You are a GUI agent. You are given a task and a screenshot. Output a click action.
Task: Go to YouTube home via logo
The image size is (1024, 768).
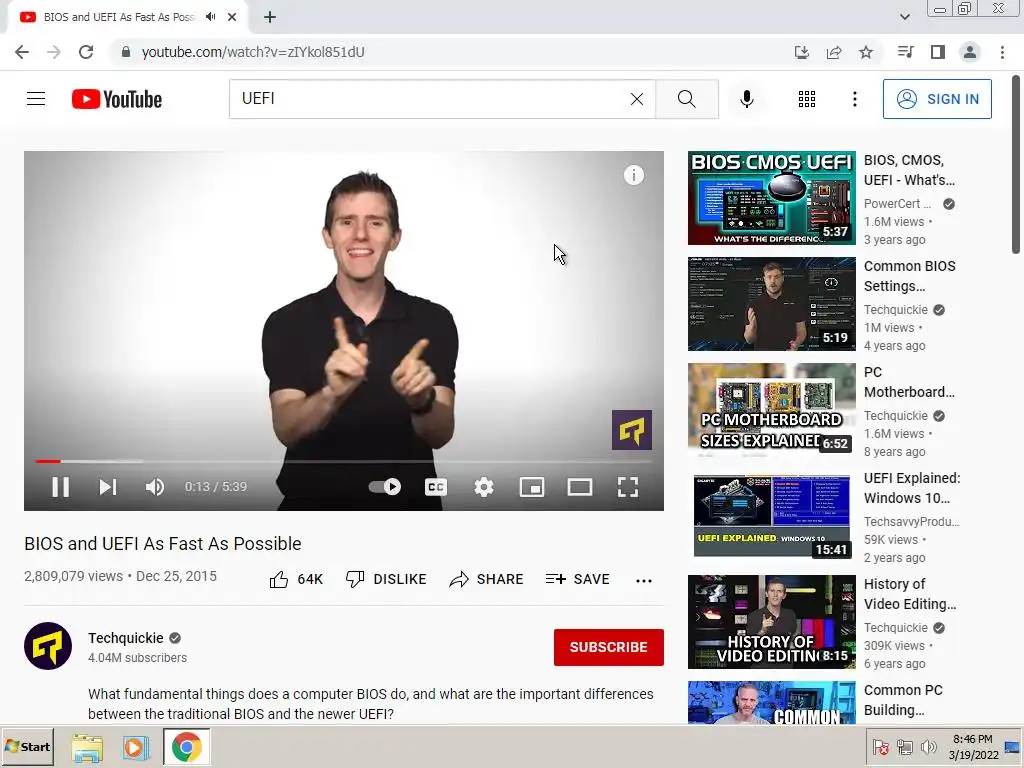[117, 99]
